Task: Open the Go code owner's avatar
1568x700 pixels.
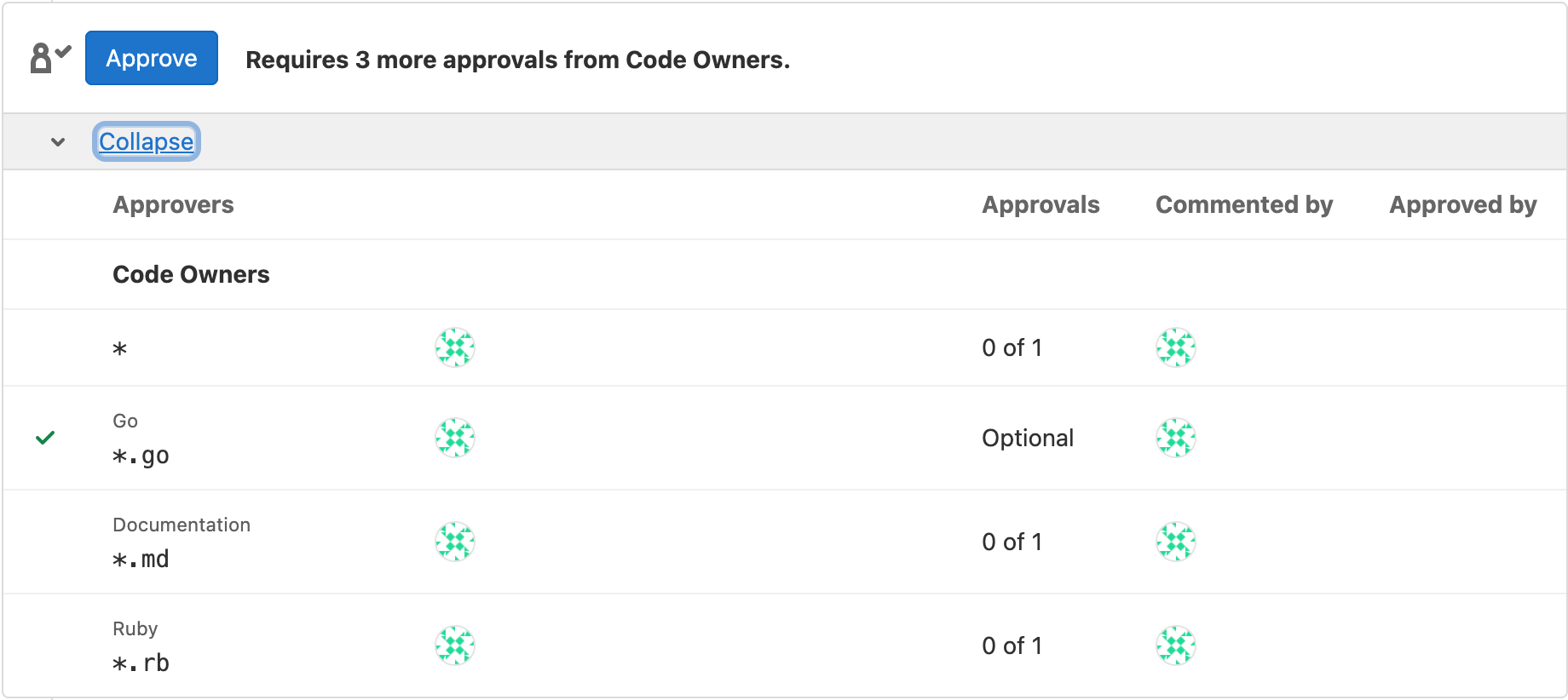Action: click(x=455, y=438)
